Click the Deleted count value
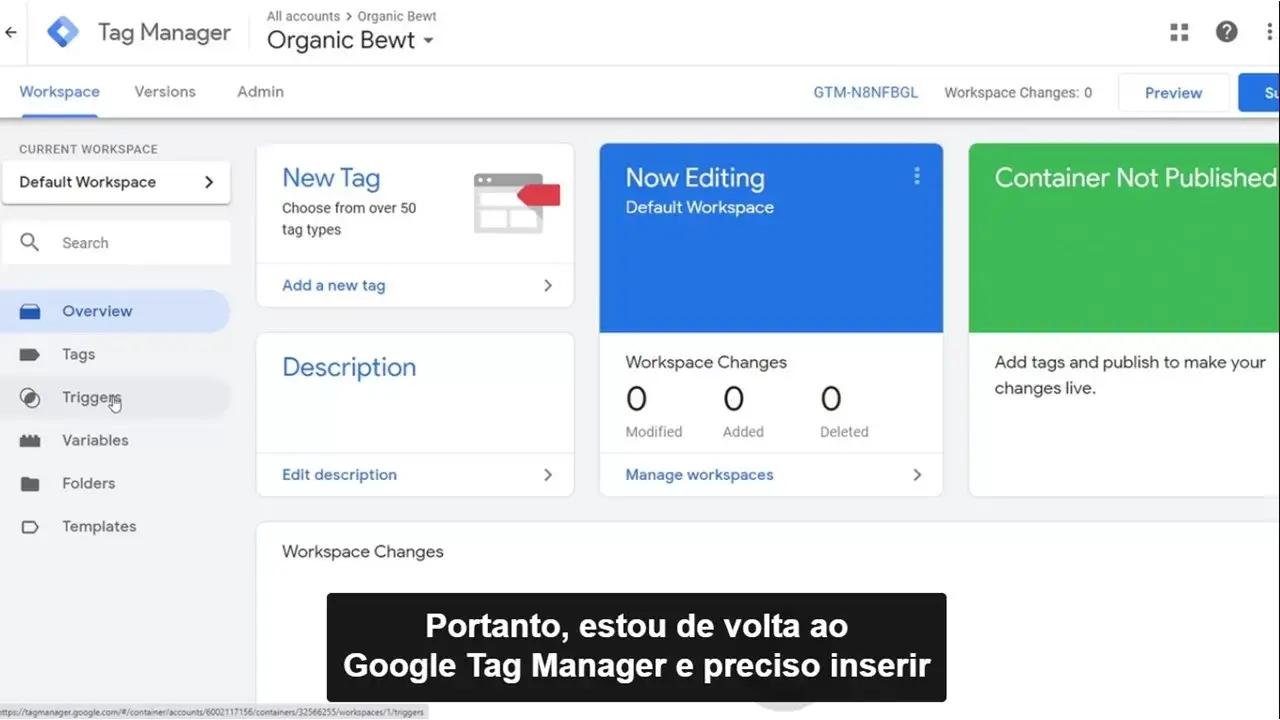1280x720 pixels. point(831,399)
